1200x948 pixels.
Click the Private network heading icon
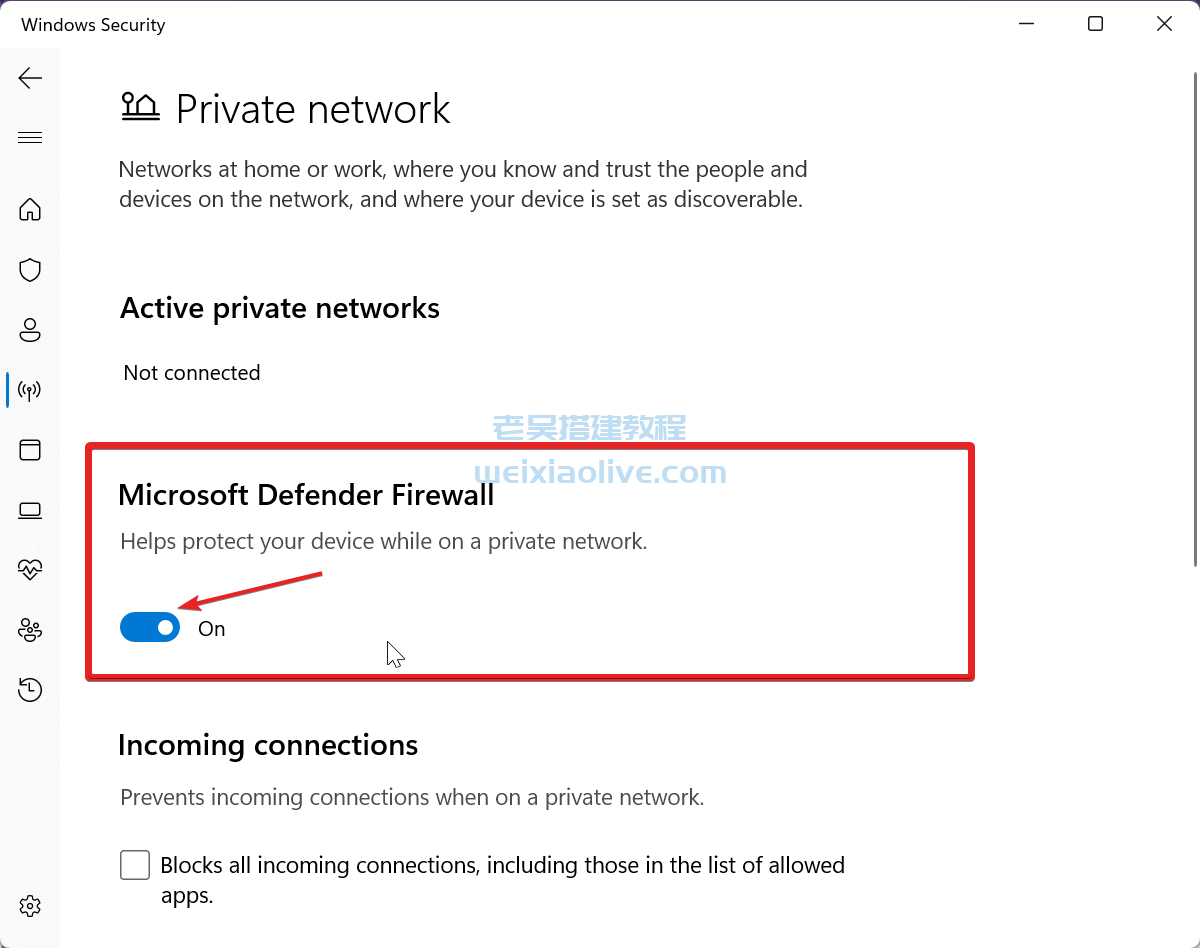click(140, 107)
